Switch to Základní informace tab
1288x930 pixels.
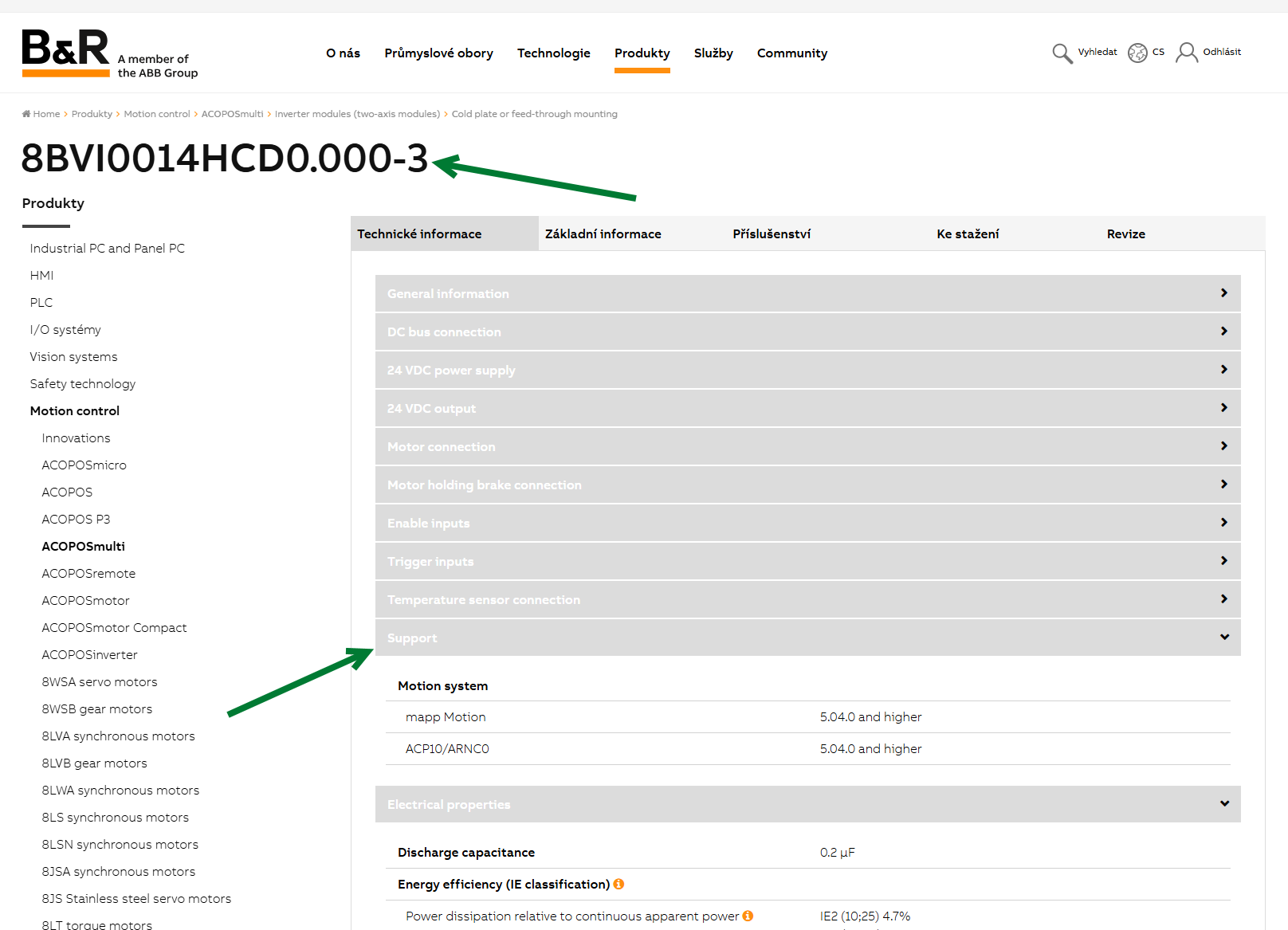point(603,233)
